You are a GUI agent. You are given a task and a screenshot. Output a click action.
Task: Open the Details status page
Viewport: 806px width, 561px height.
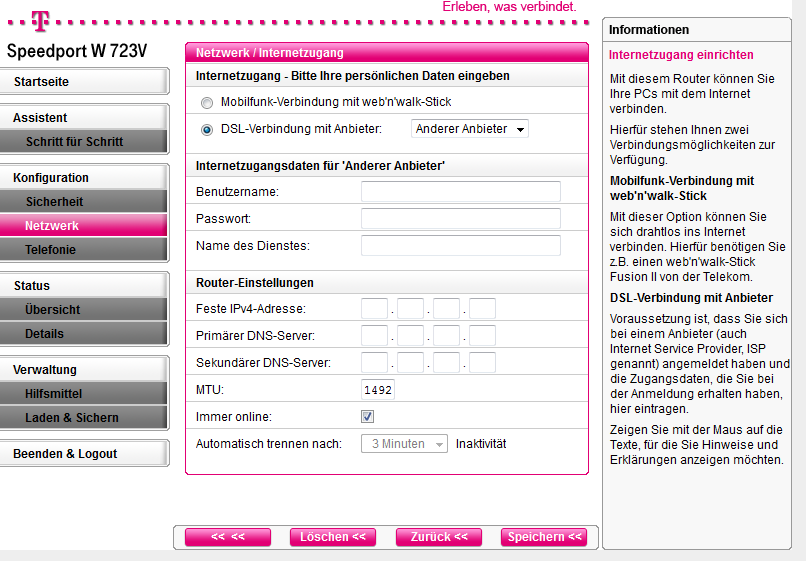83,334
